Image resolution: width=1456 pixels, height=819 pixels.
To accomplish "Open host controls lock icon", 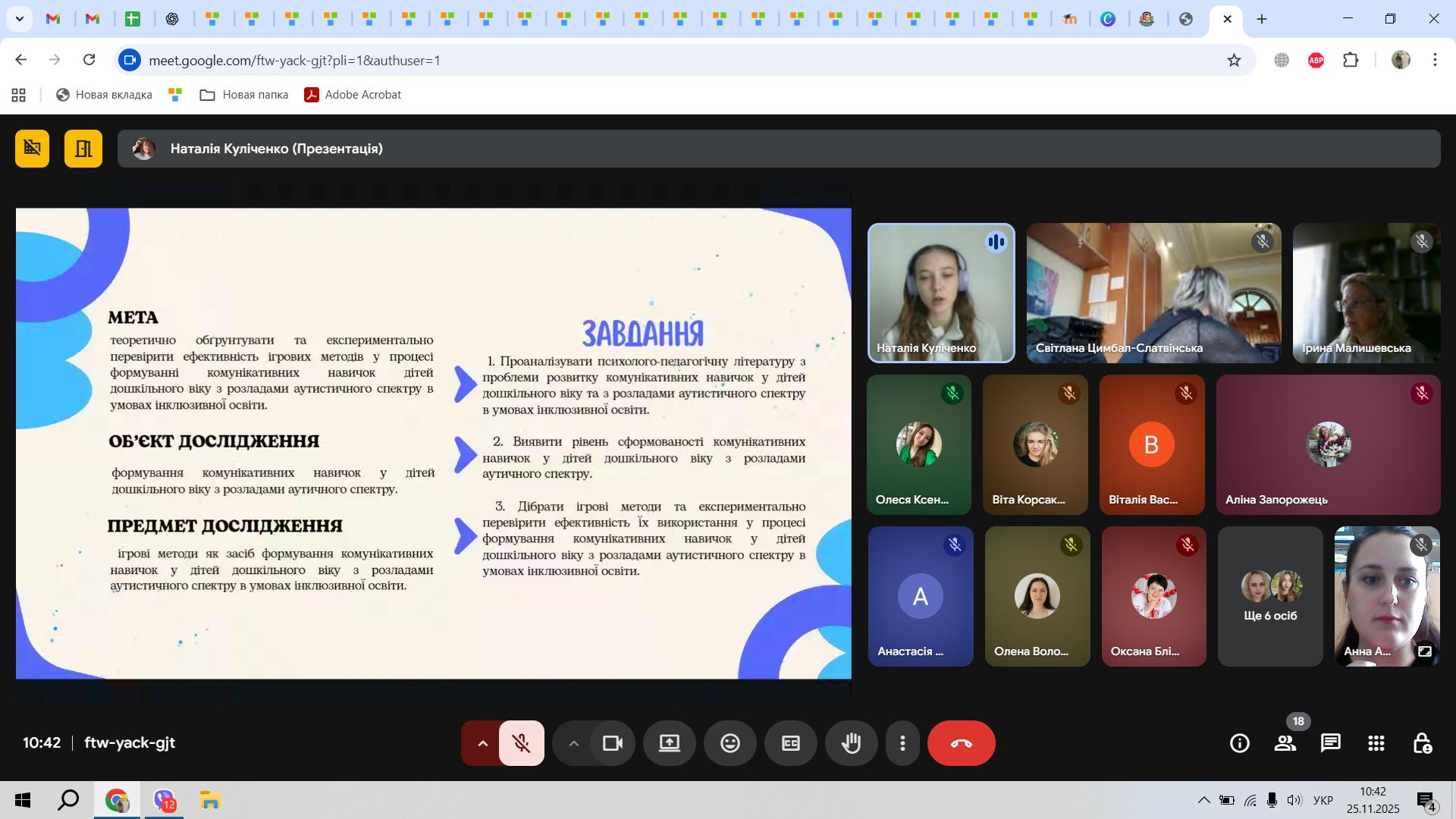I will coord(1422,743).
